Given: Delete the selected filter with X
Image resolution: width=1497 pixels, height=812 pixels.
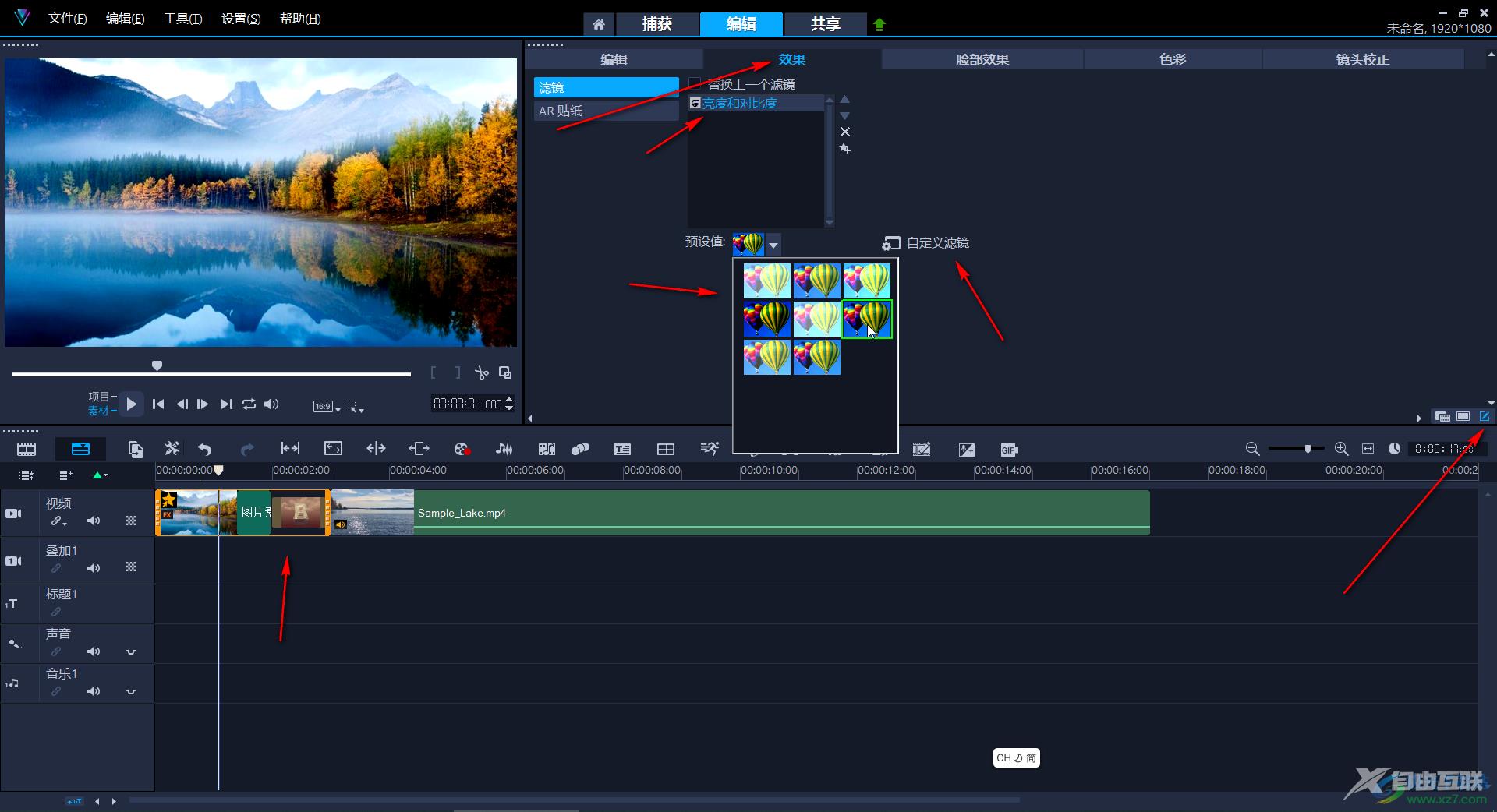Looking at the screenshot, I should click(x=845, y=132).
